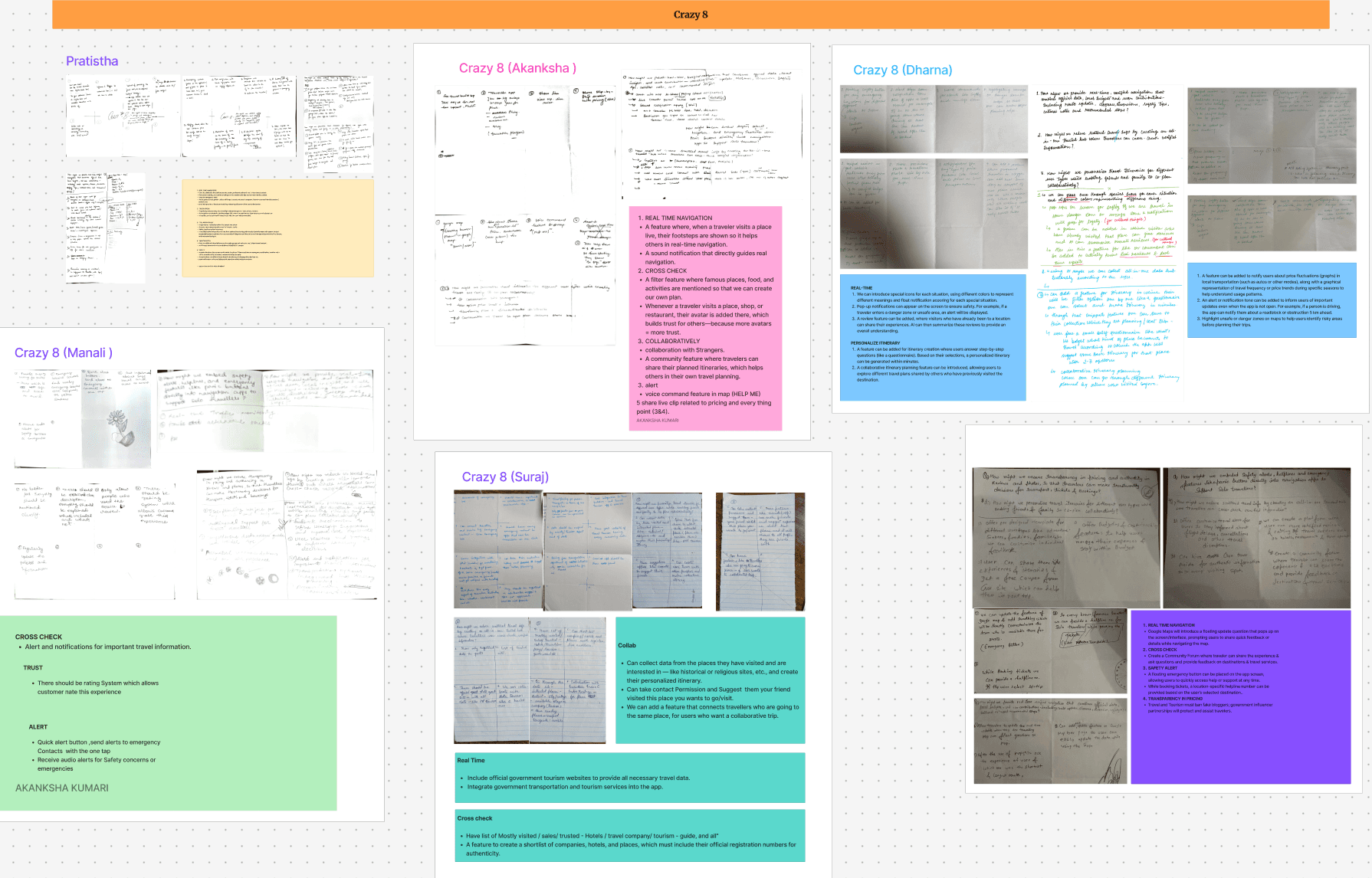Screen dimensions: 1372x878
Task: Select Suraj's teal "Collab" note
Action: click(x=711, y=680)
